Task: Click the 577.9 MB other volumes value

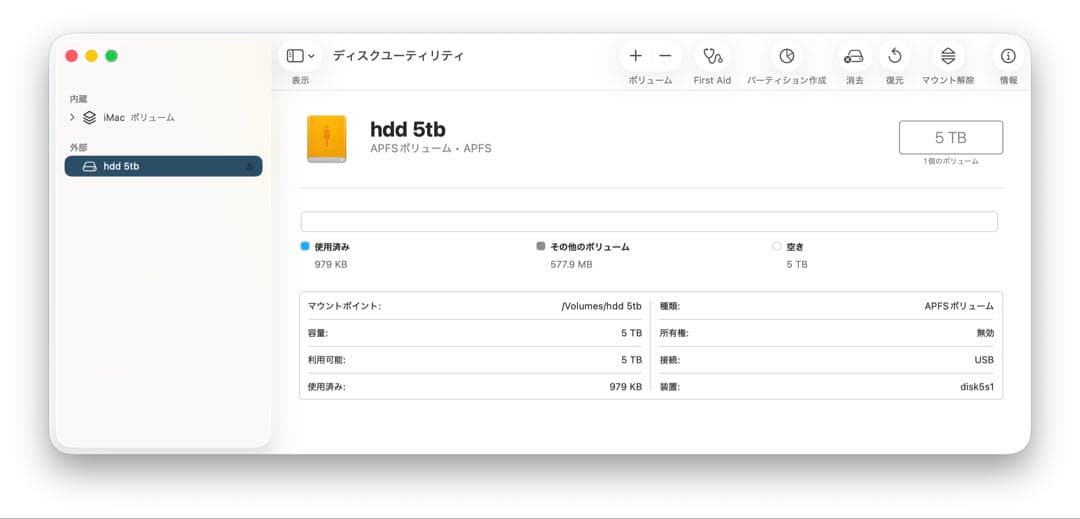Action: (x=571, y=264)
